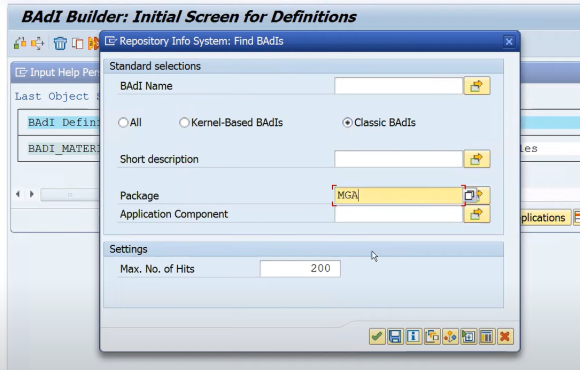Select the Classic BAdIs radio button
Screen dimensions: 580x370
click(347, 122)
